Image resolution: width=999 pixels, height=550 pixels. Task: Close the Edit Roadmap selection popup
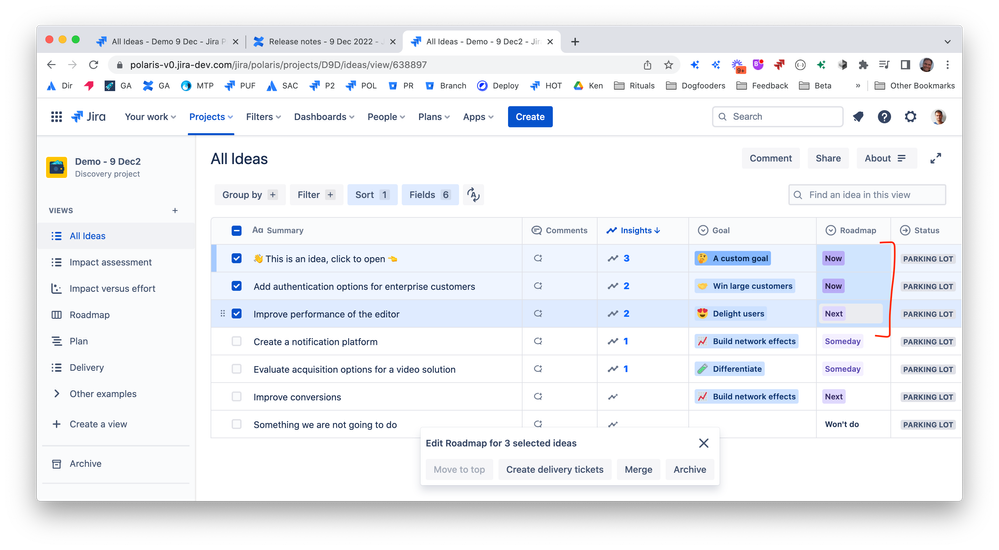click(x=703, y=443)
